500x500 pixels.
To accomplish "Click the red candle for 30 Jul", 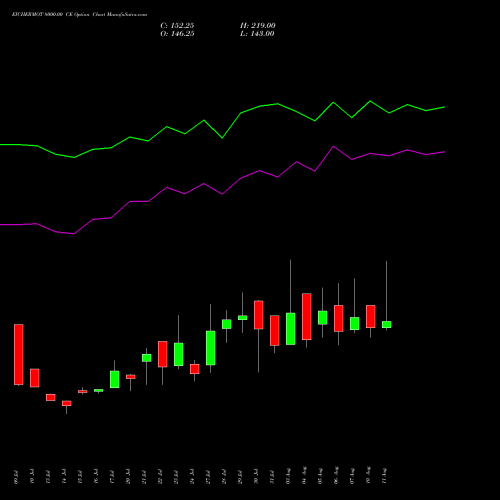I will [x=259, y=315].
